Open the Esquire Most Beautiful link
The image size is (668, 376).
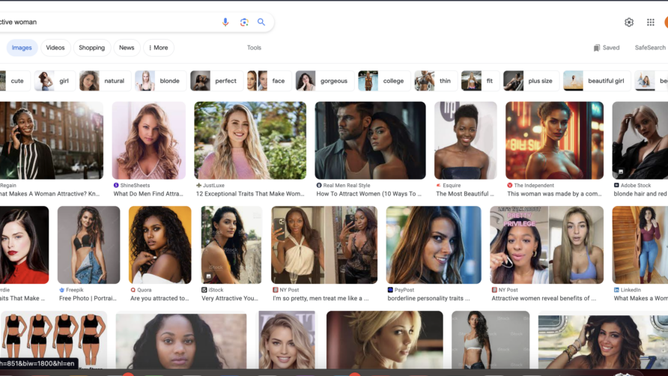[x=462, y=194]
